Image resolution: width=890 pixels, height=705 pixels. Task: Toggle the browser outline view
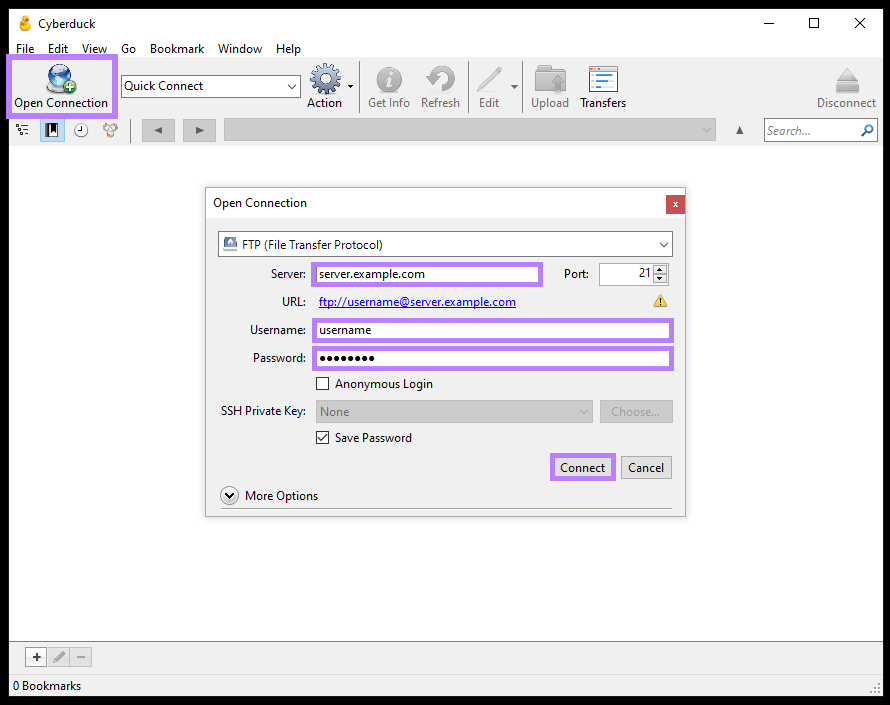tap(22, 130)
